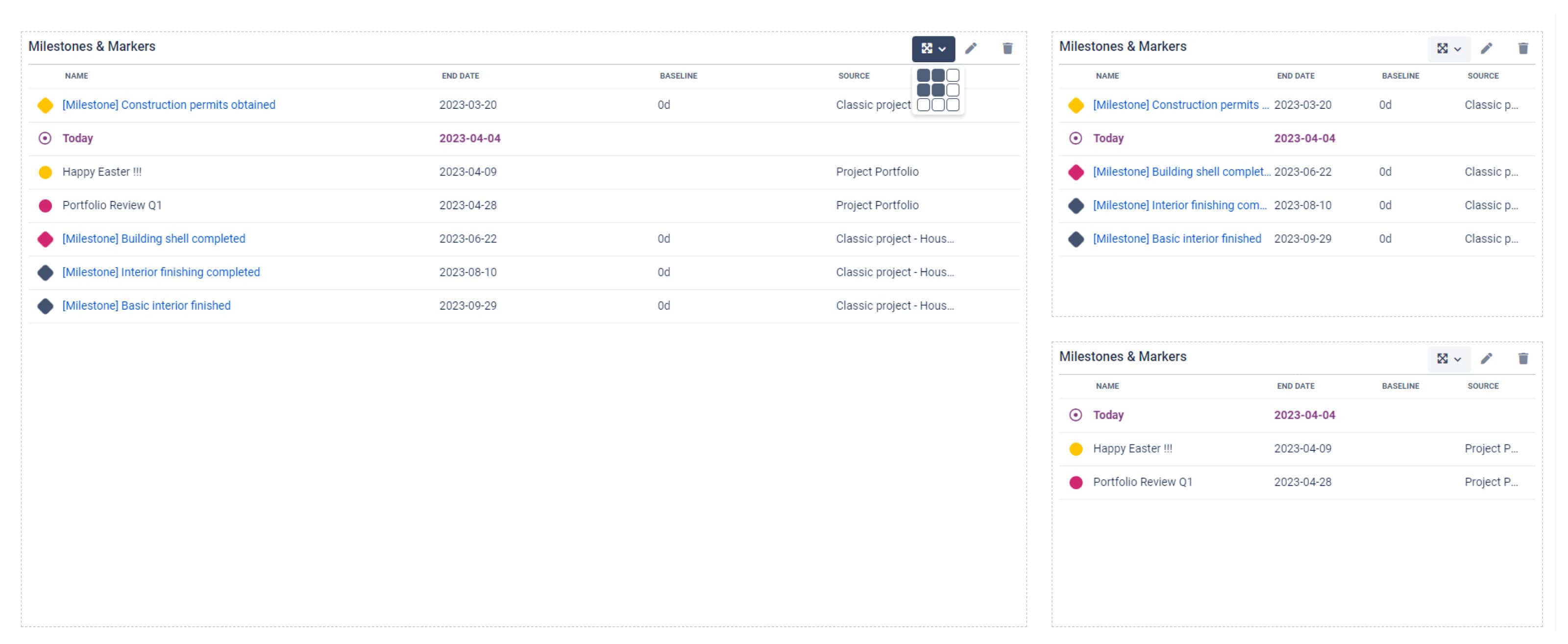Click dark diamond beside Interior finishing, upper right widget
This screenshot has height=644, width=1568.
[x=1076, y=206]
